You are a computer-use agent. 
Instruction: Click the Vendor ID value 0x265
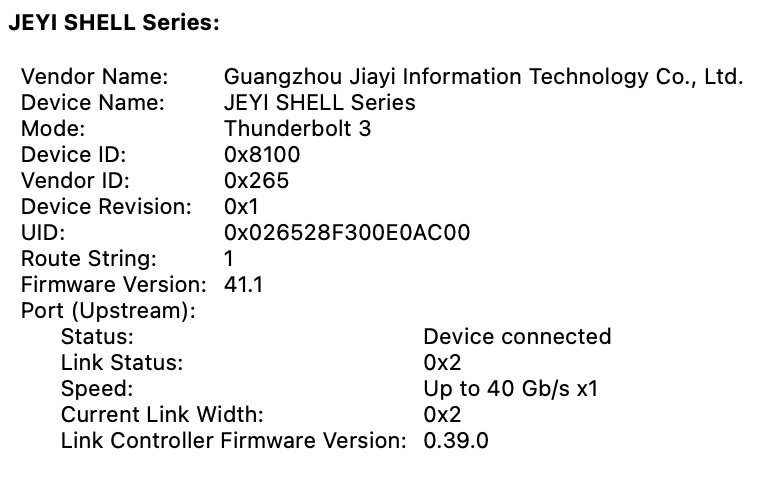(256, 181)
